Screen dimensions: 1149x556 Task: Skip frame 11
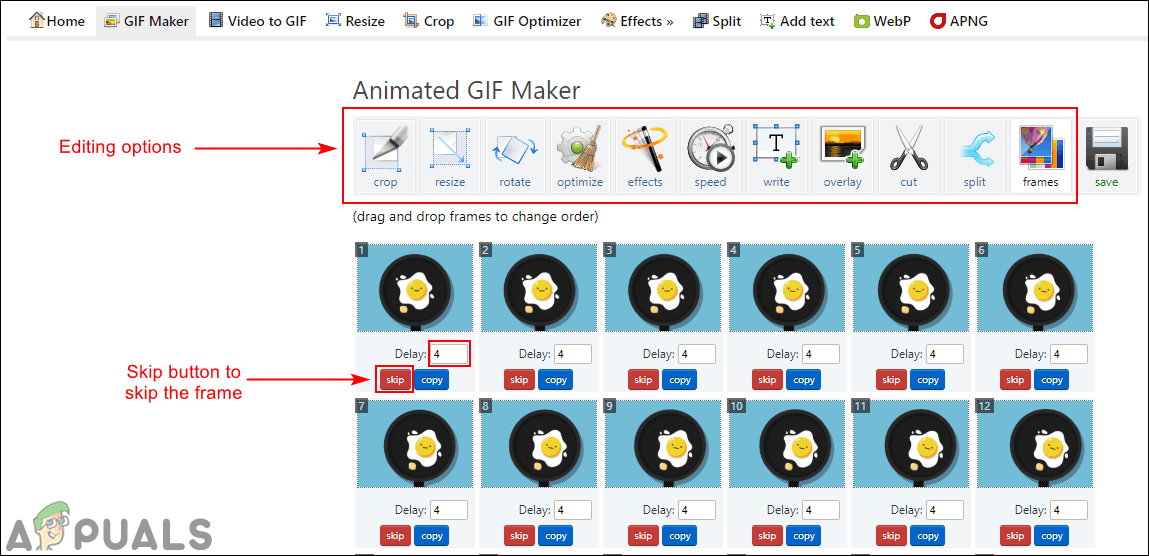891,535
